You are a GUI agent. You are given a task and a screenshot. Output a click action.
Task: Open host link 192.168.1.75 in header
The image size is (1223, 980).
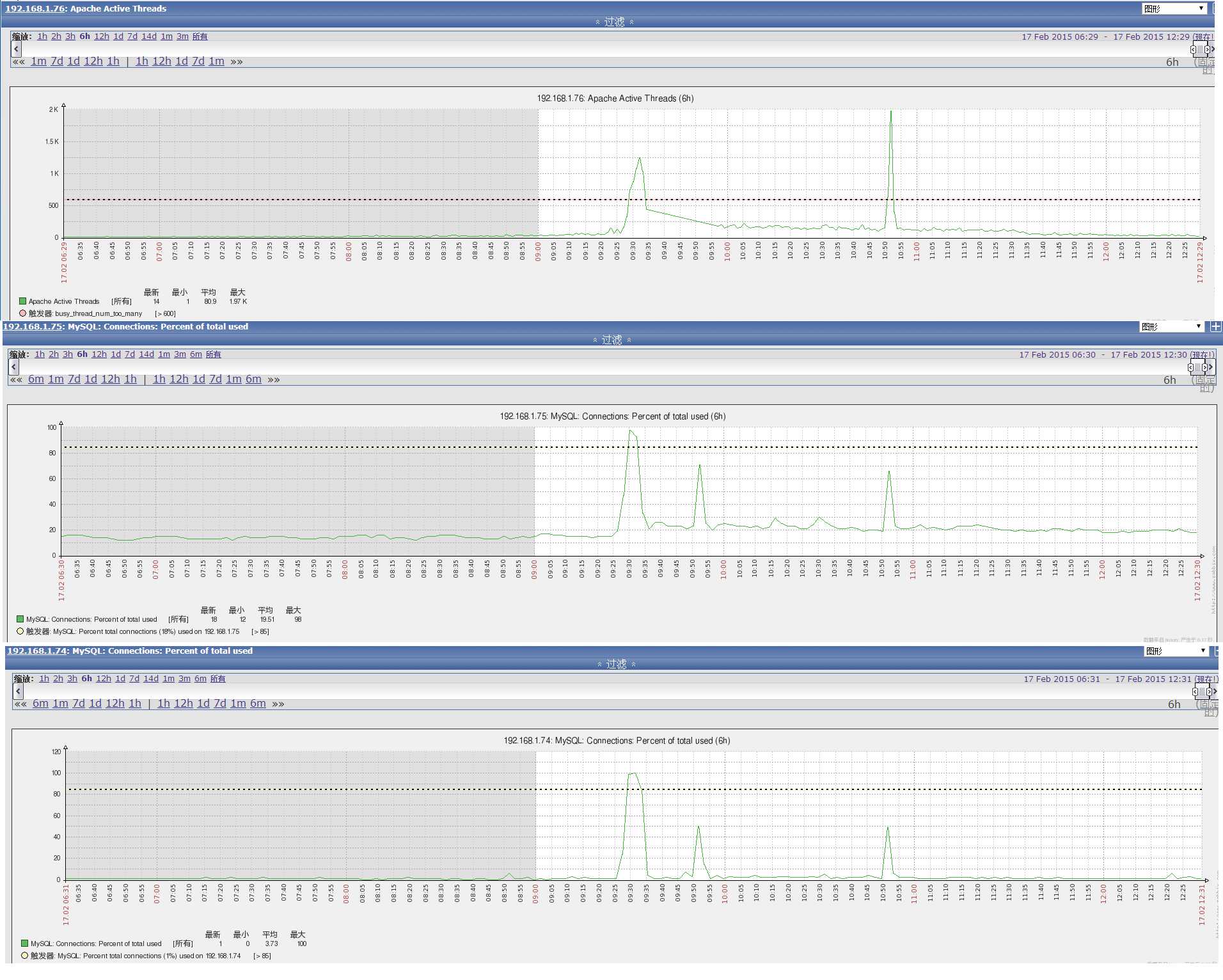(33, 326)
